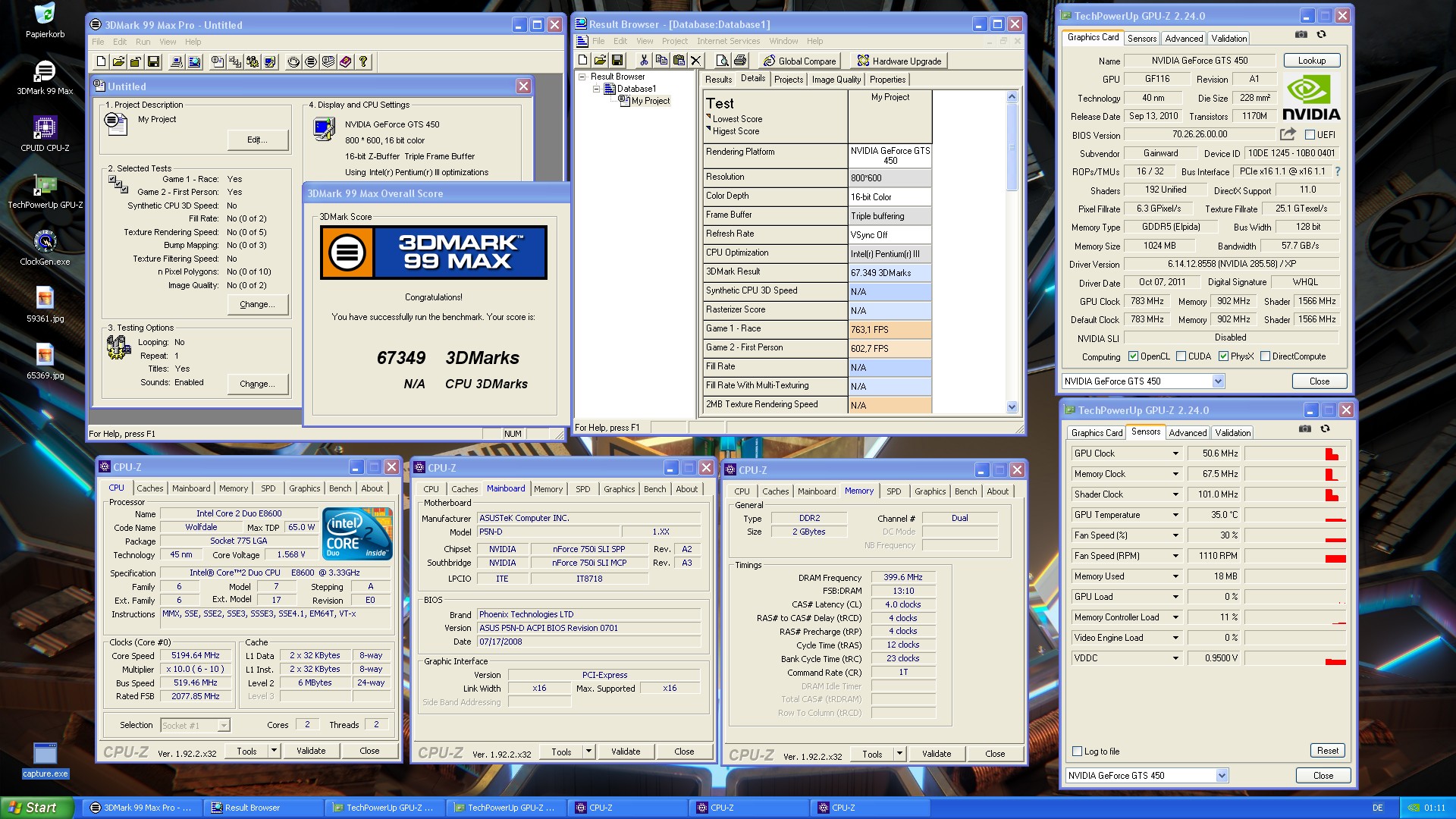This screenshot has height=819, width=1456.
Task: Select My Project in Result Browser tree
Action: tap(651, 101)
